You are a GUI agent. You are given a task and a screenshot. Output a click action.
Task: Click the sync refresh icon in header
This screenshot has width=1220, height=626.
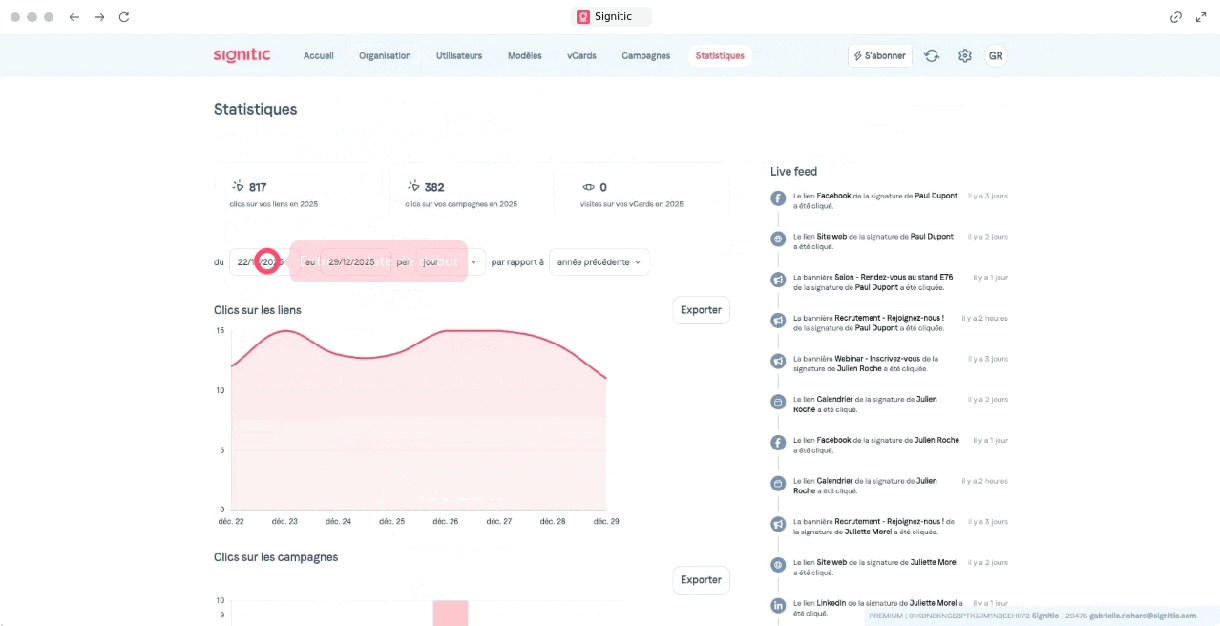coord(931,56)
